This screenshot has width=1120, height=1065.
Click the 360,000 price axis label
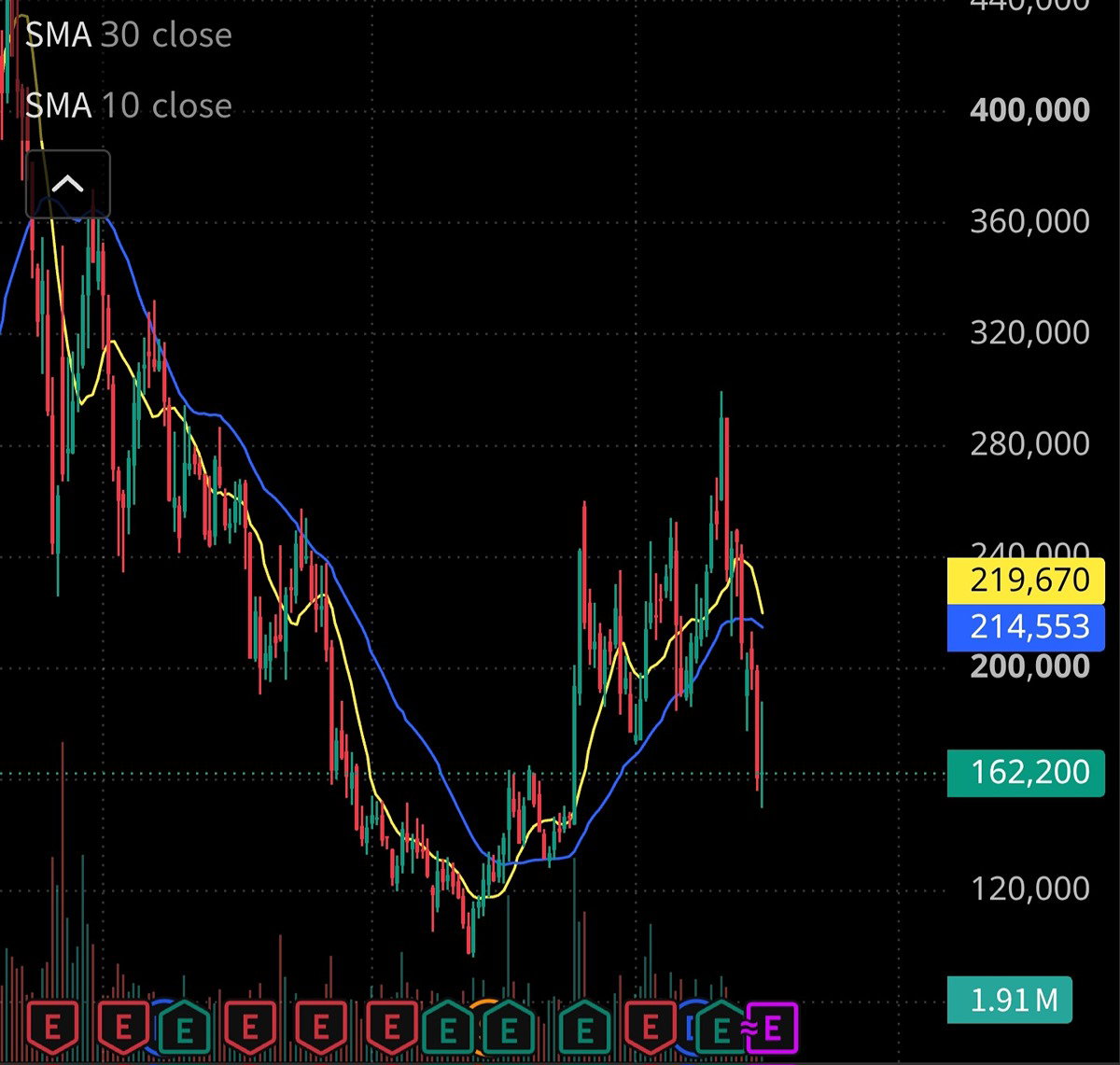[1029, 221]
